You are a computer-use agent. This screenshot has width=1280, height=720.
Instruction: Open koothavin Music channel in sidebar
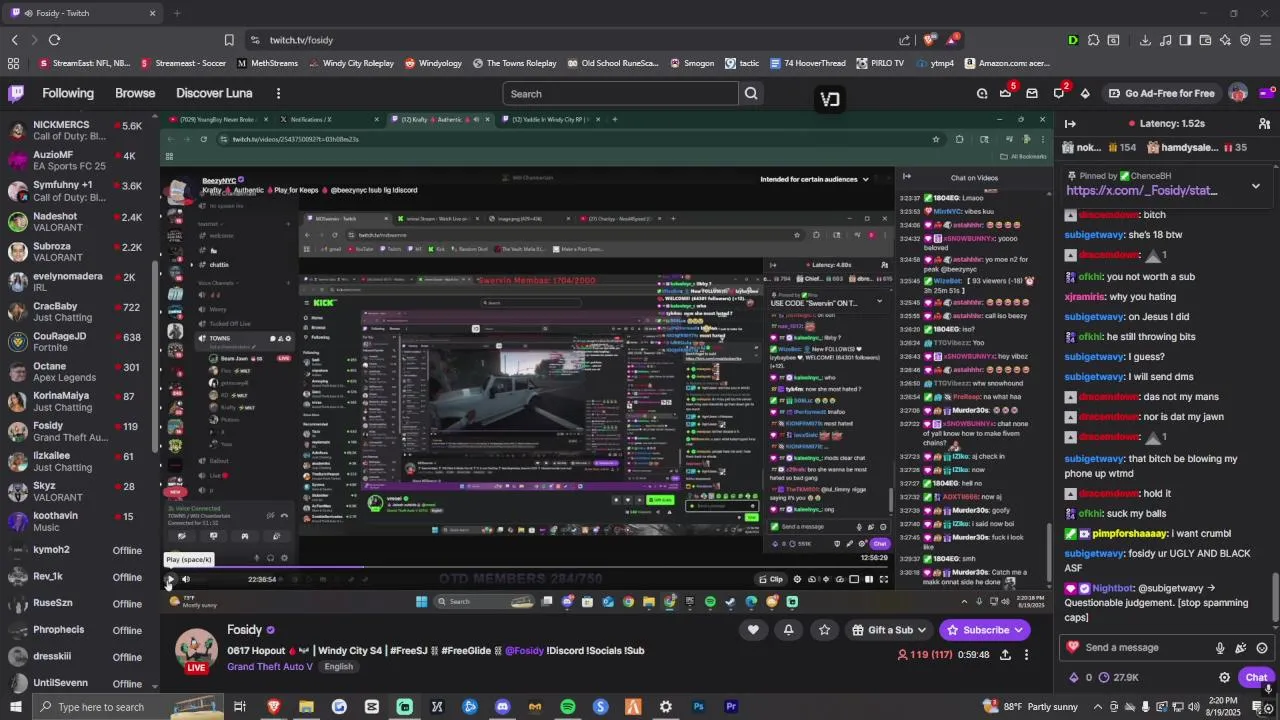pos(80,522)
